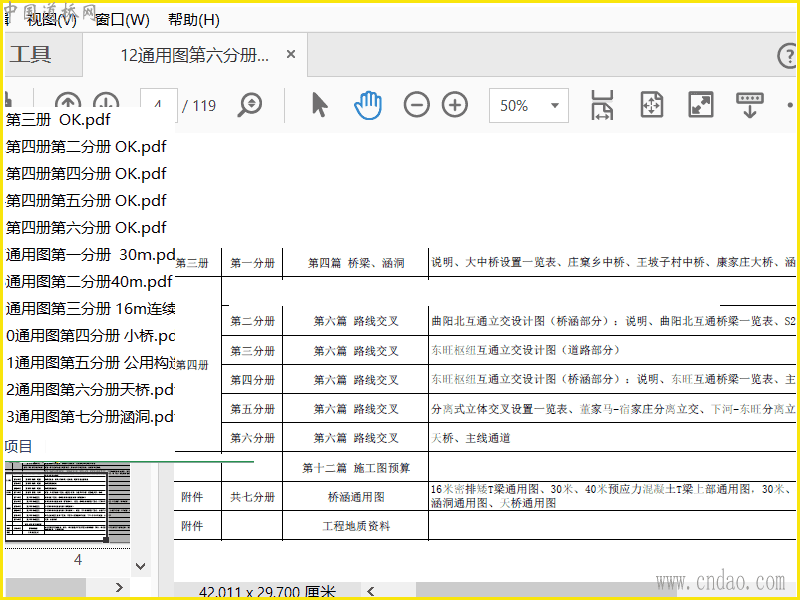Select the arrow selection tool
The height and width of the screenshot is (600, 800).
click(319, 105)
